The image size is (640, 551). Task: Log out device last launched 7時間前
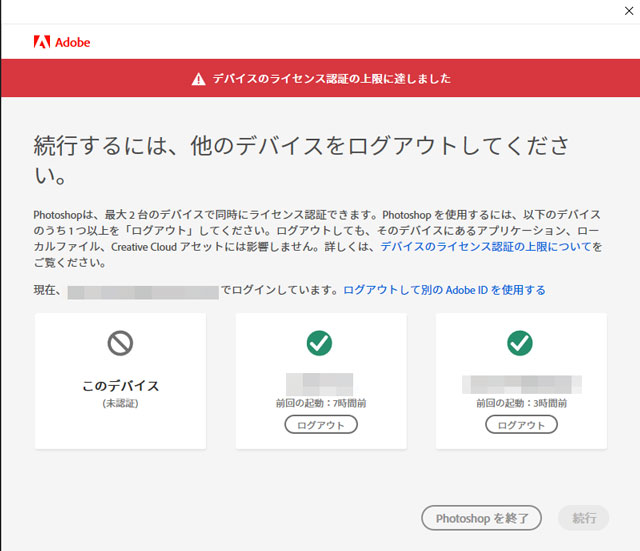(x=321, y=425)
